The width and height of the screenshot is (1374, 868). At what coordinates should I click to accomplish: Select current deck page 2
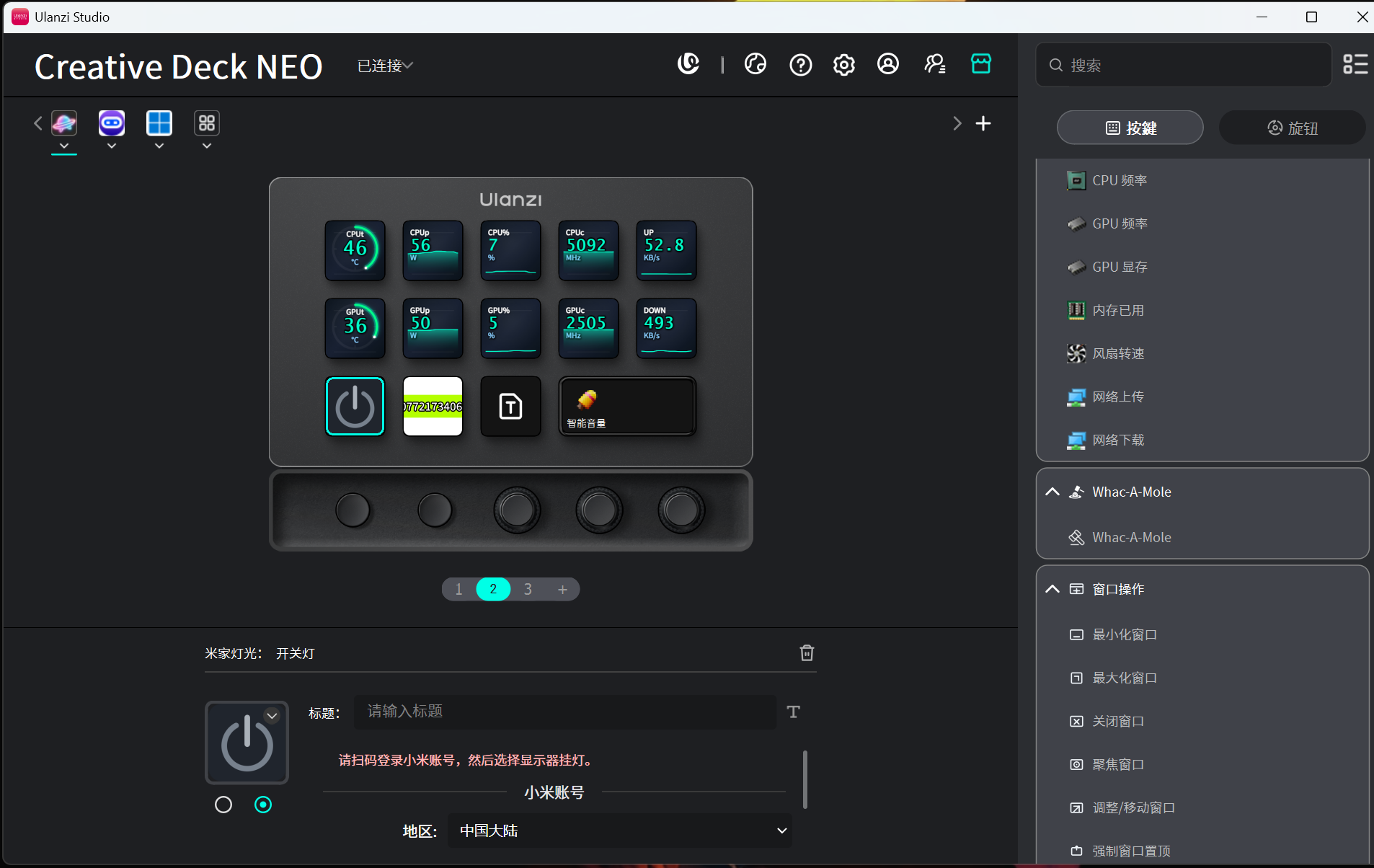coord(493,589)
